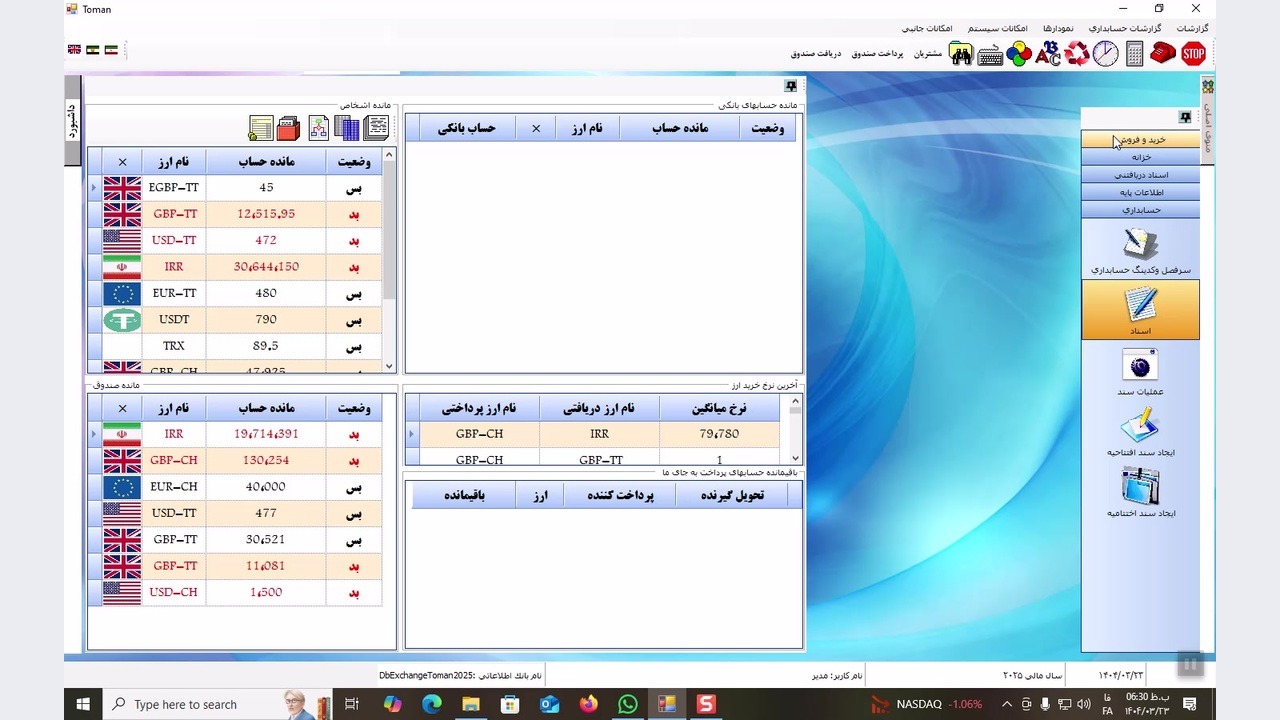Open WhatsApp from the Windows taskbar
The image size is (1280, 720).
pyautogui.click(x=627, y=704)
